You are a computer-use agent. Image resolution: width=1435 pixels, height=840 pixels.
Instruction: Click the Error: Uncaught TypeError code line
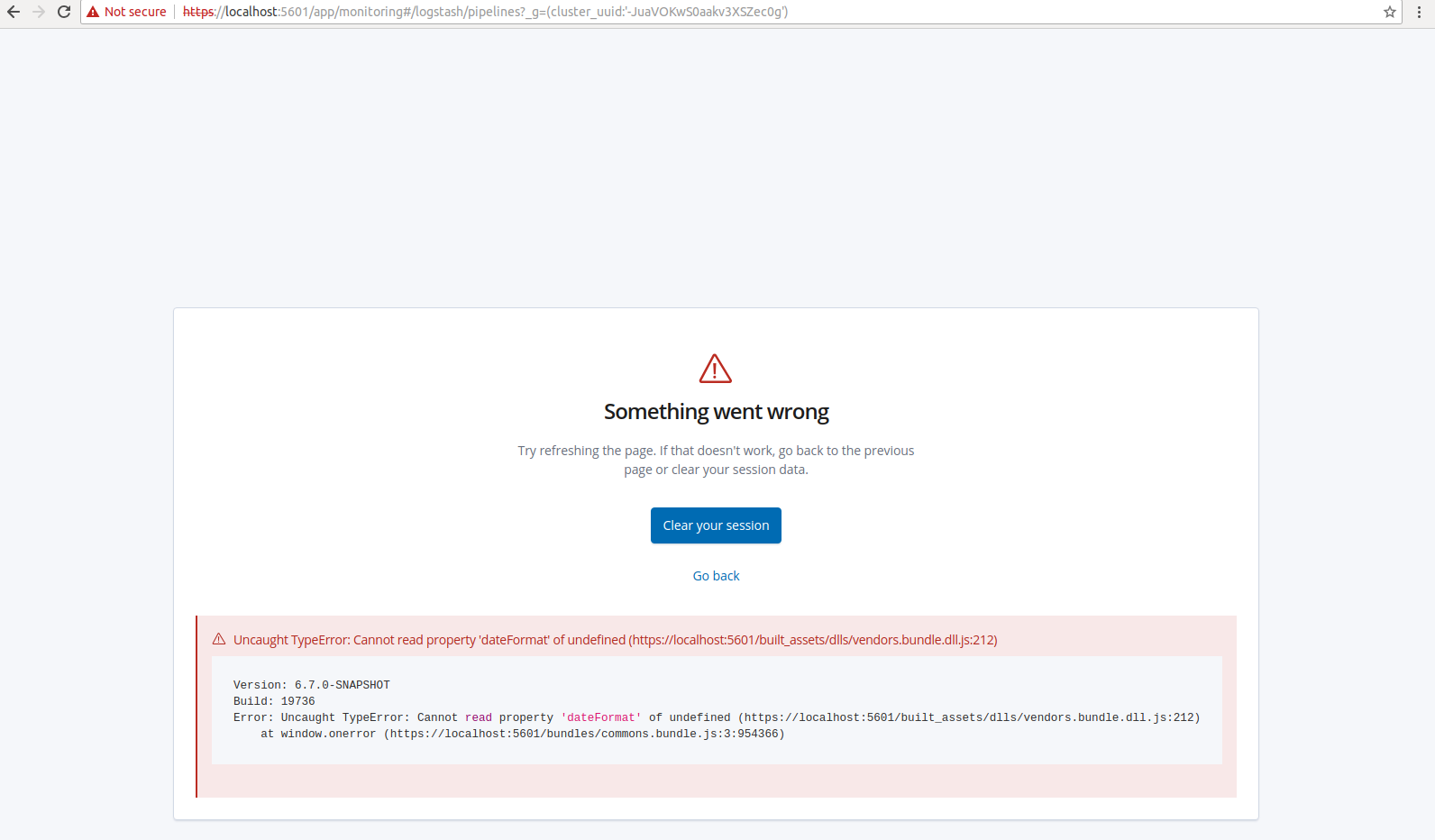pyautogui.click(x=717, y=717)
